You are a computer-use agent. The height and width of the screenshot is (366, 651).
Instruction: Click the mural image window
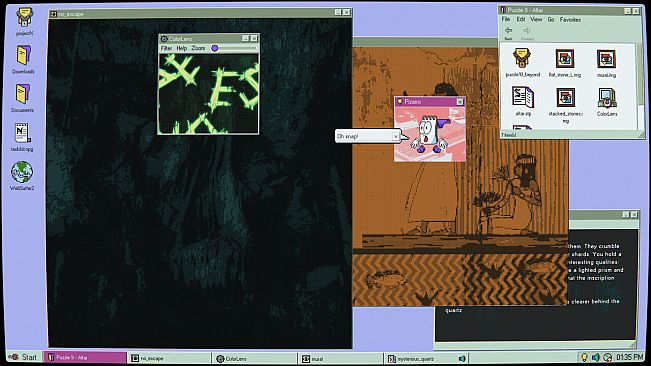click(460, 176)
